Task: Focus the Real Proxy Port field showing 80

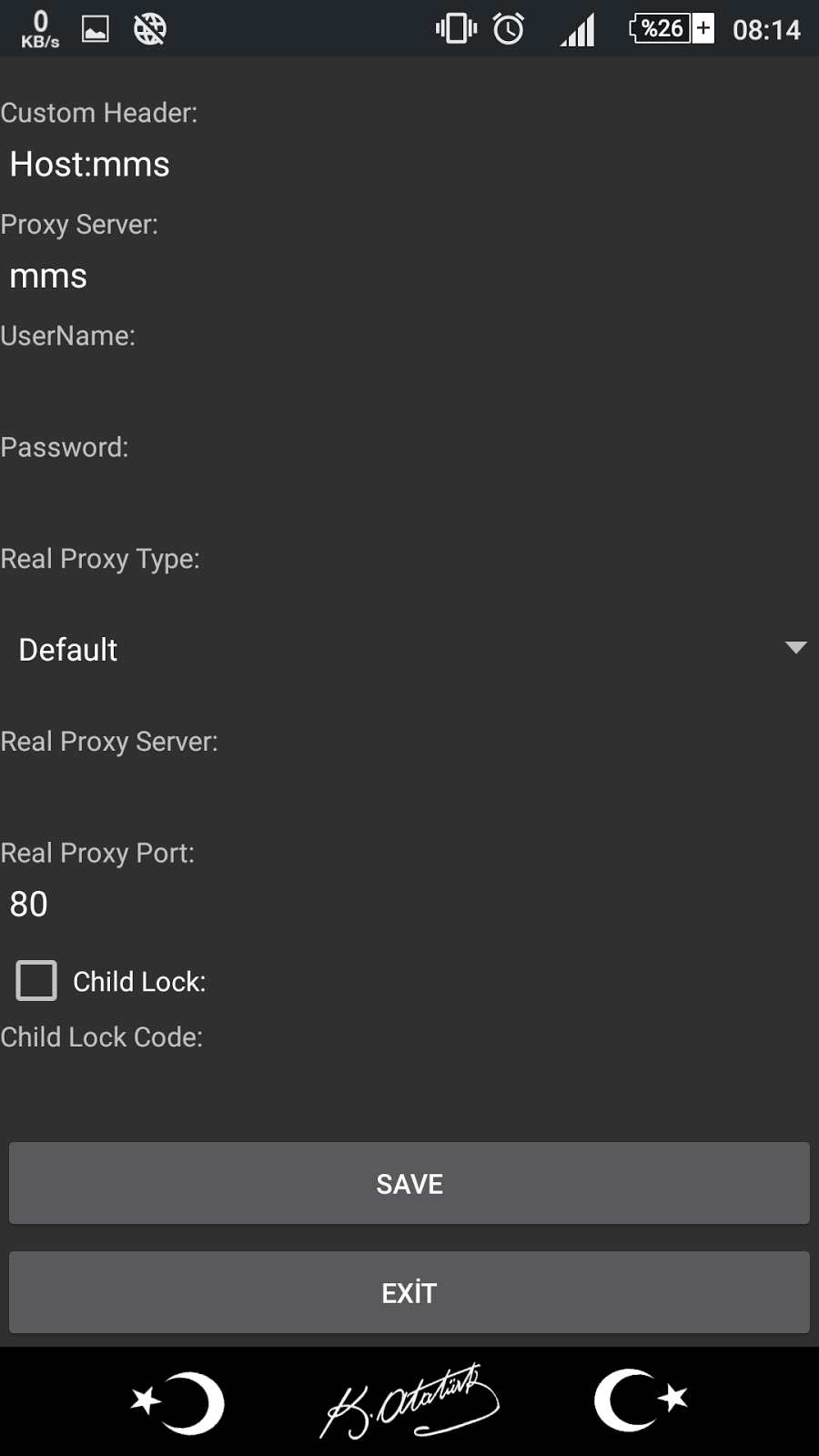Action: pyautogui.click(x=409, y=905)
